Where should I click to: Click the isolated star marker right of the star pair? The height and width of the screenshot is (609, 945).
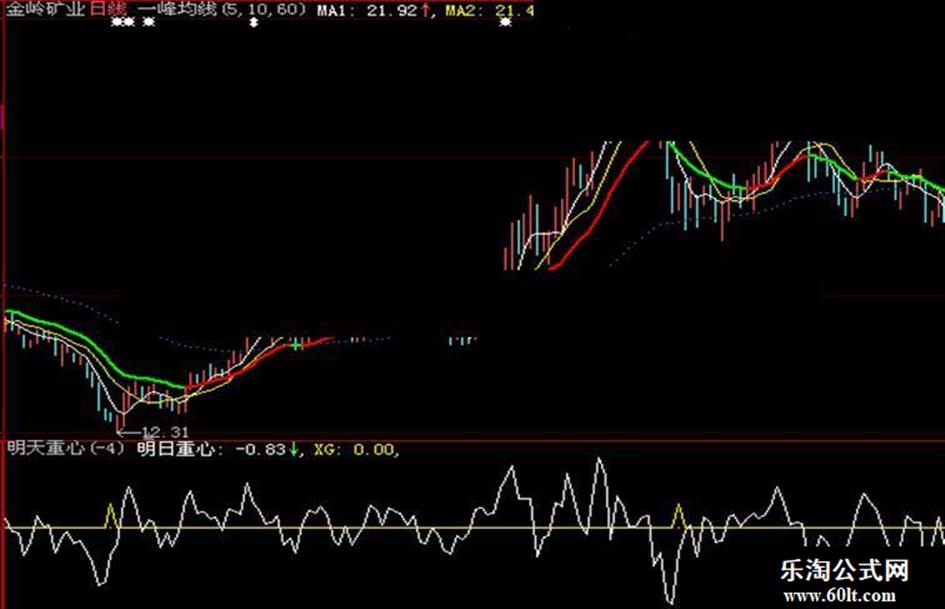click(148, 22)
